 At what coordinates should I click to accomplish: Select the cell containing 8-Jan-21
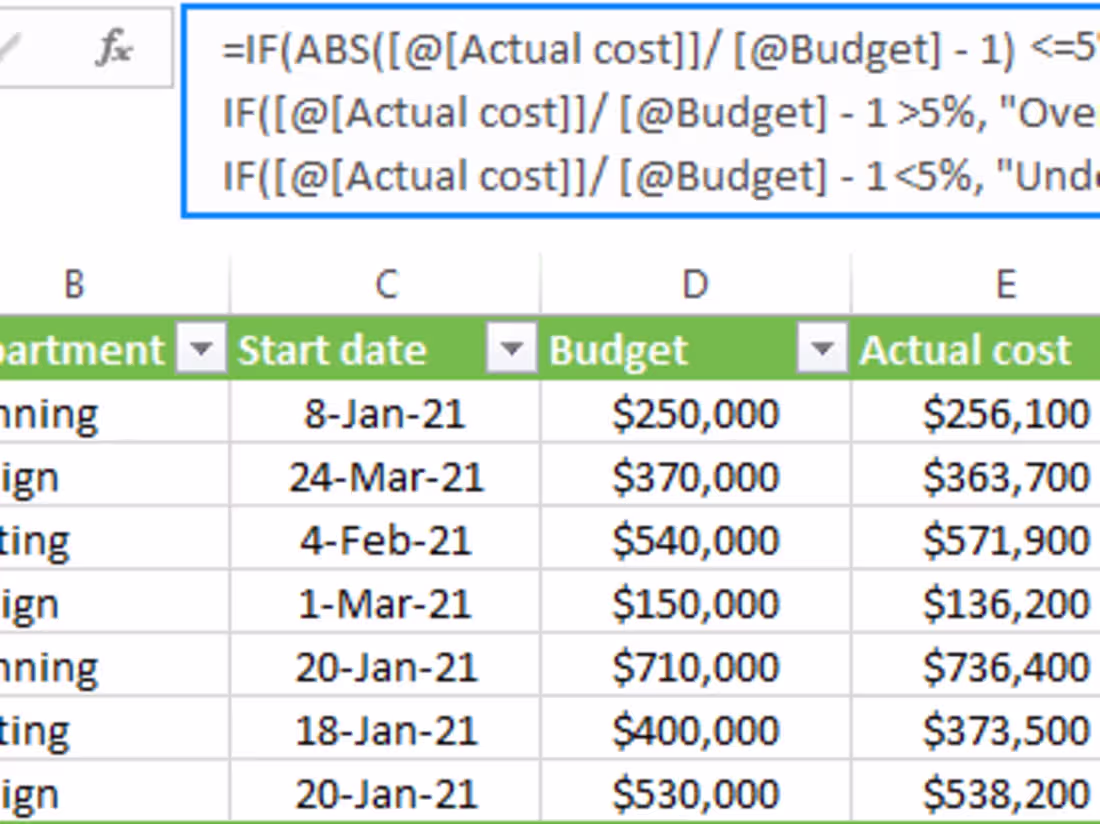385,413
